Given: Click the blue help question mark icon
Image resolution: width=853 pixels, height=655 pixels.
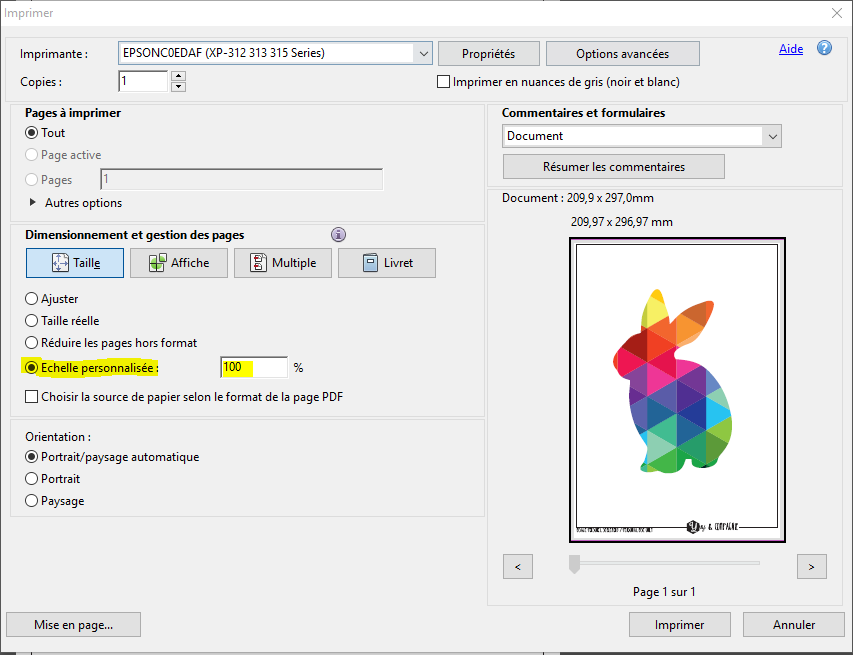Looking at the screenshot, I should 824,48.
